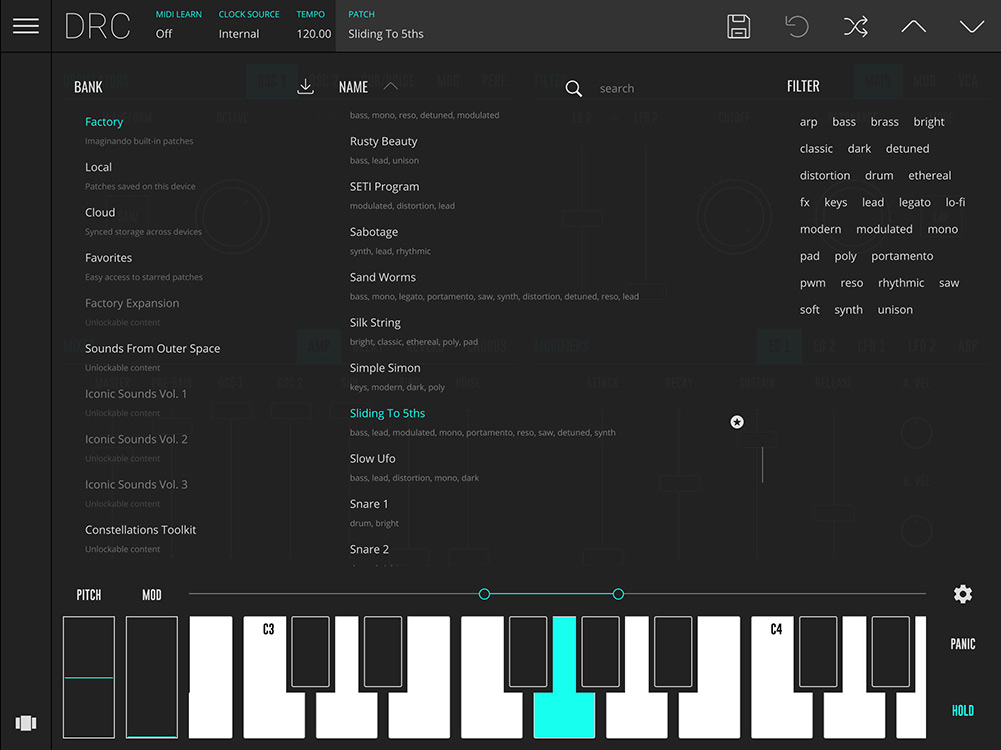Toggle the 'bass' filter tag
Image resolution: width=1001 pixels, height=750 pixels.
pos(843,121)
